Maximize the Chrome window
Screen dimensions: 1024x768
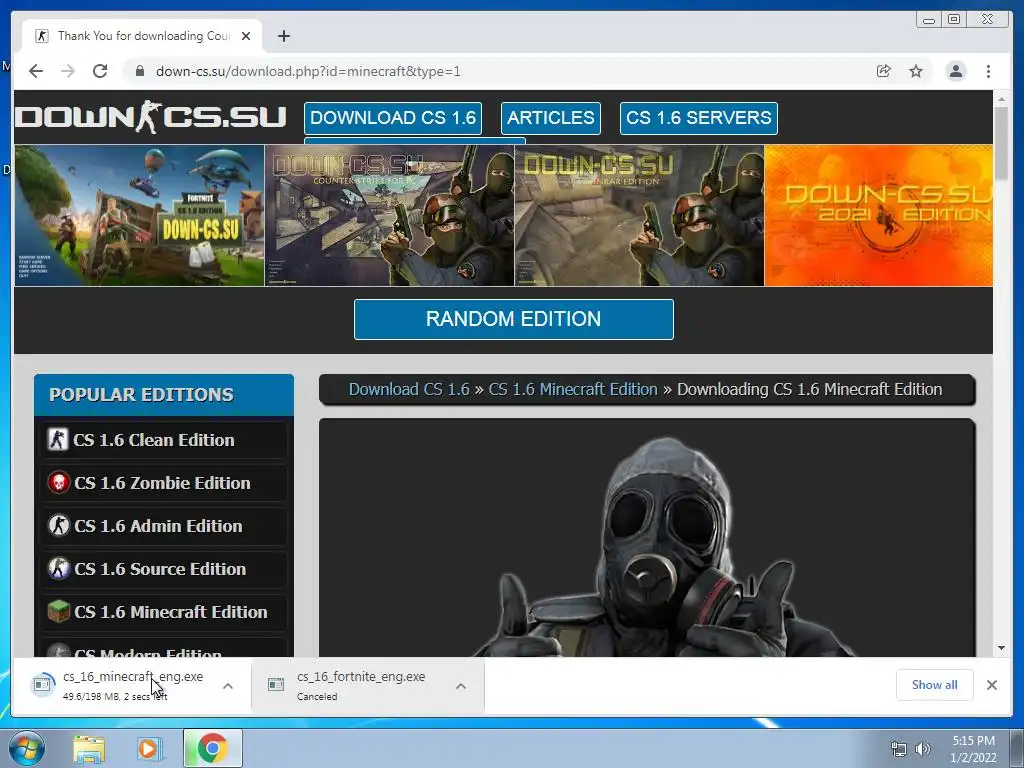tap(954, 20)
